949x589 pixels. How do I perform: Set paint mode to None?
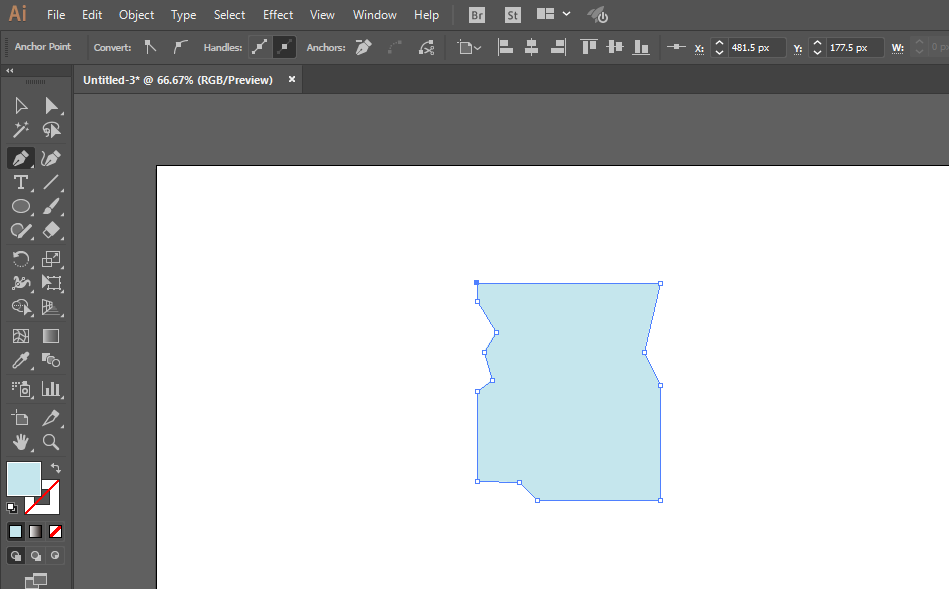pos(55,531)
